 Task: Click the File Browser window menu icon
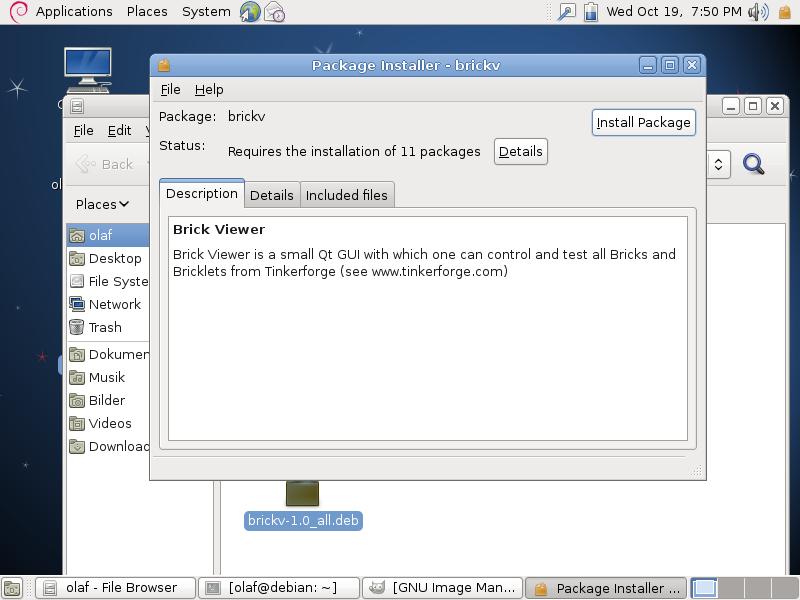pyautogui.click(x=77, y=107)
